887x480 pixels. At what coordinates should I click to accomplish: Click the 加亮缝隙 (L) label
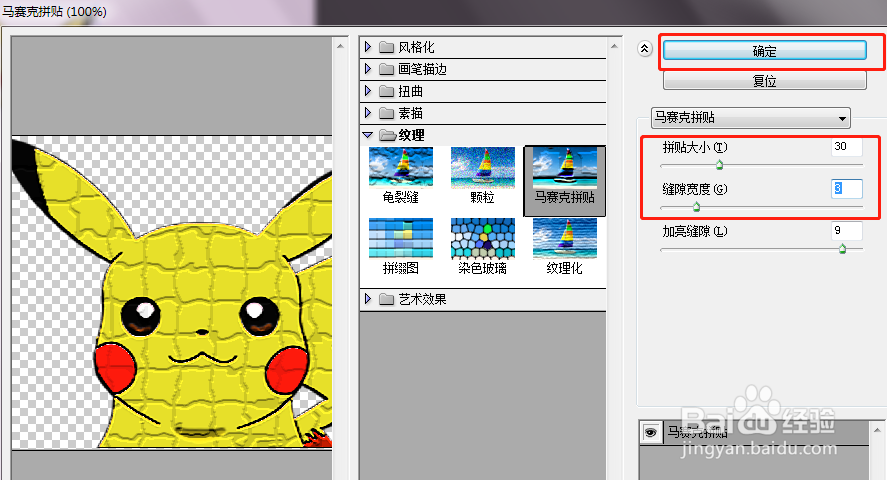695,231
